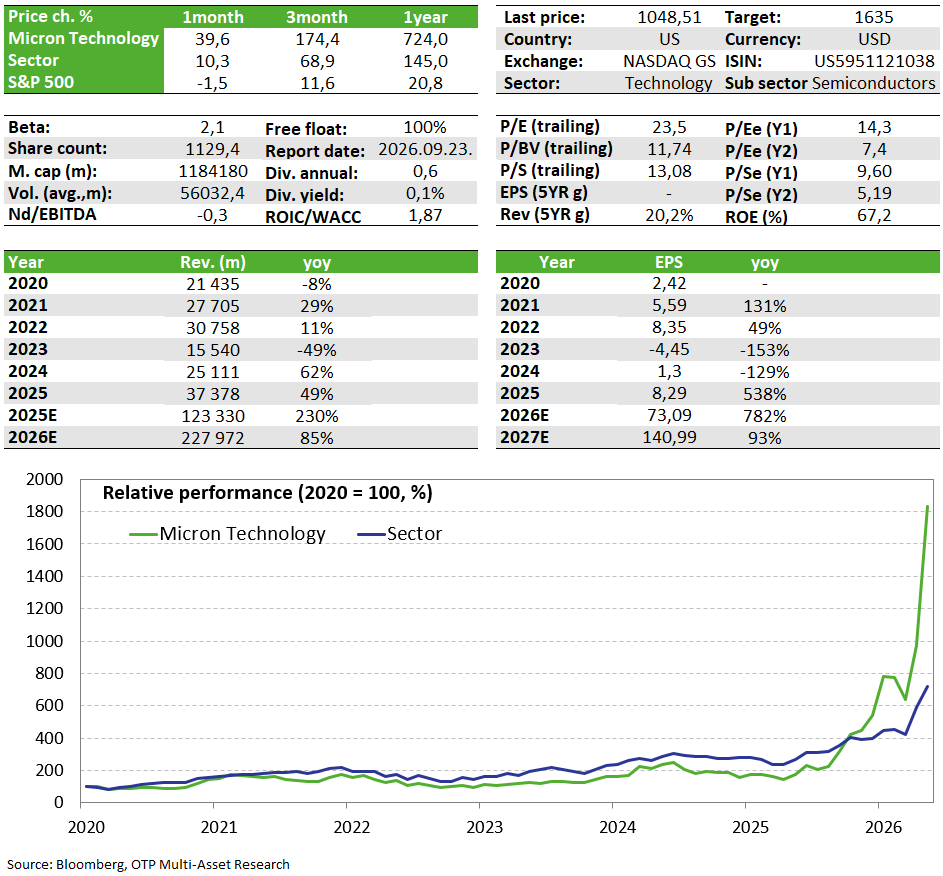The height and width of the screenshot is (876, 943).
Task: Select the Micron Technology row label
Action: point(84,38)
